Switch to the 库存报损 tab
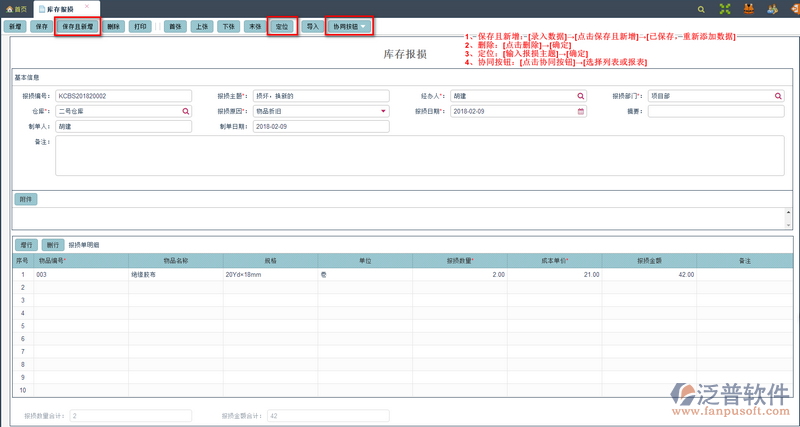This screenshot has width=800, height=427. 60,8
